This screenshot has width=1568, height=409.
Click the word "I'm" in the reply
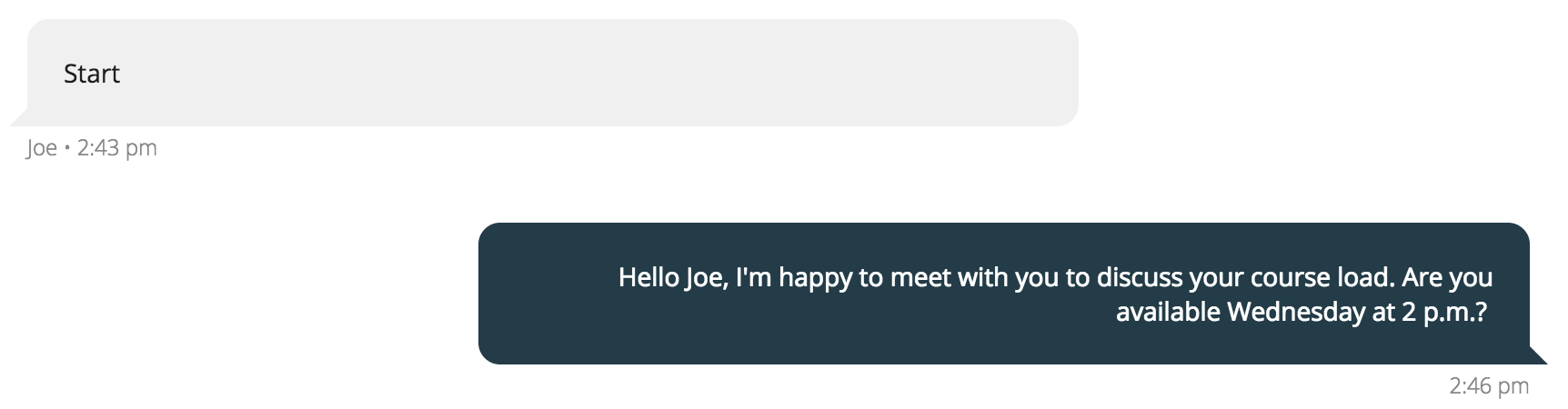(753, 277)
